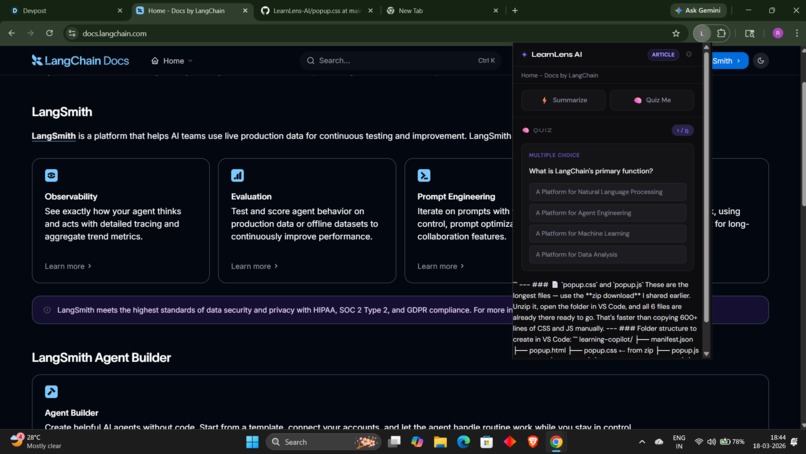
Task: Click the 1/5 quiz progress badge
Action: coord(682,131)
